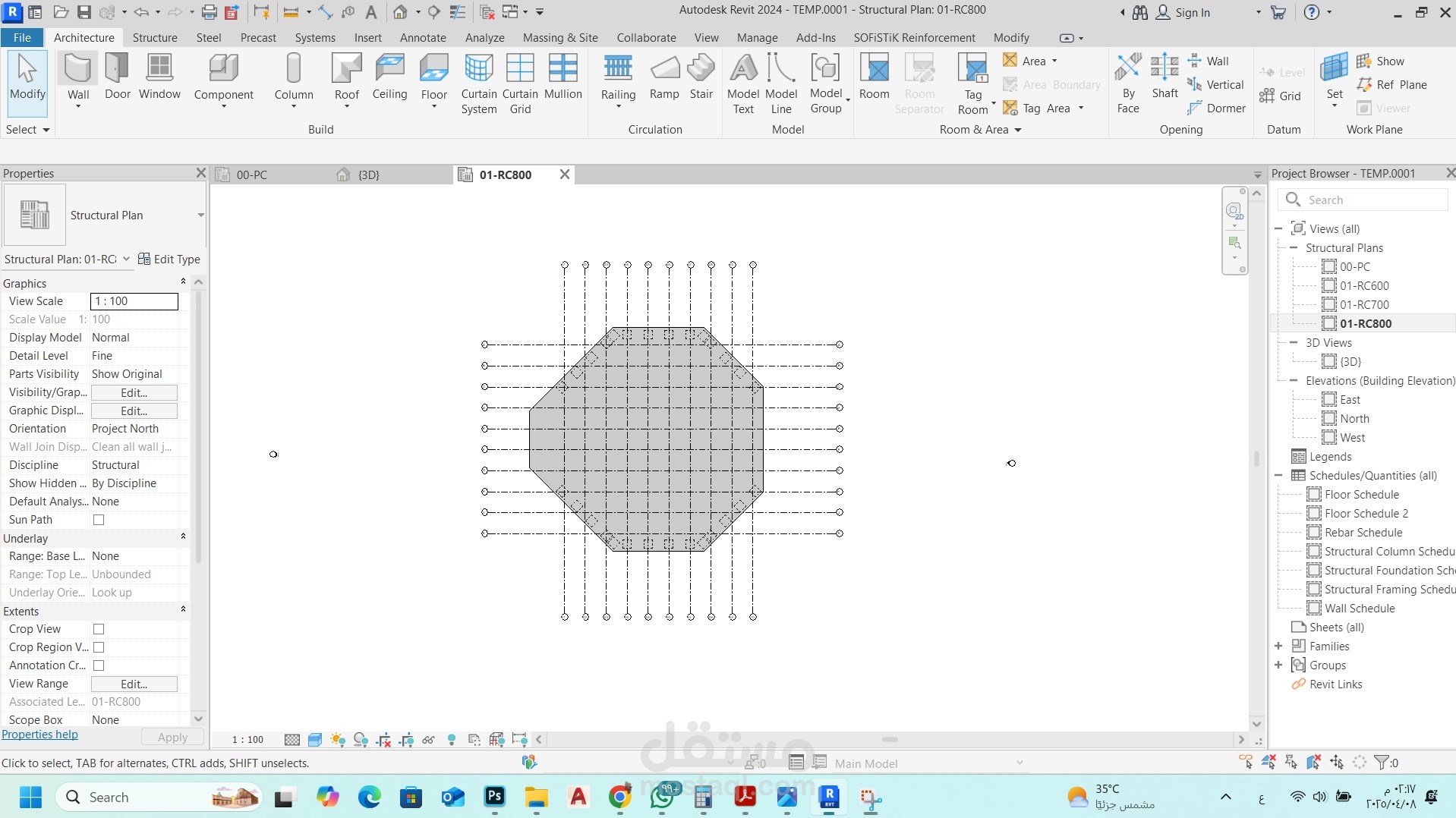
Task: Select the Curtain System tool
Action: click(x=479, y=83)
